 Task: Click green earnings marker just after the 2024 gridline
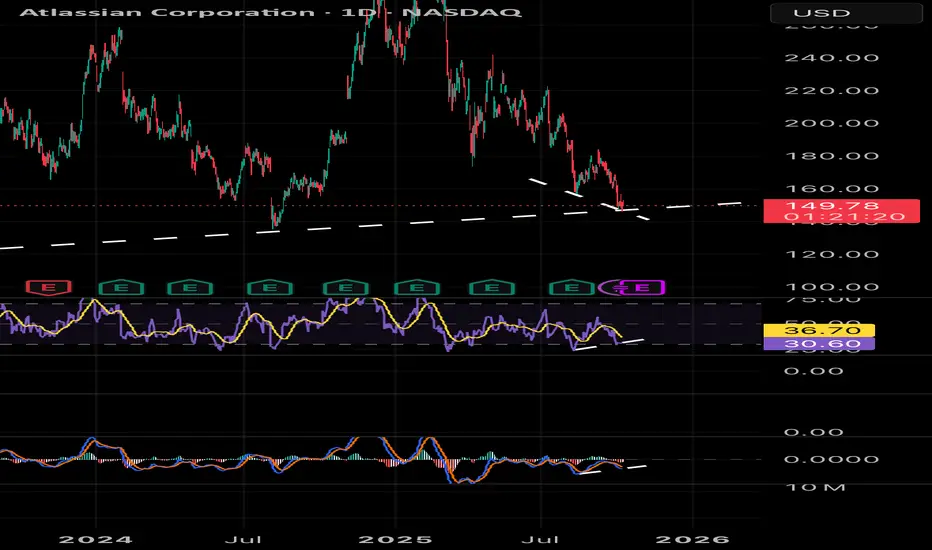(121, 288)
